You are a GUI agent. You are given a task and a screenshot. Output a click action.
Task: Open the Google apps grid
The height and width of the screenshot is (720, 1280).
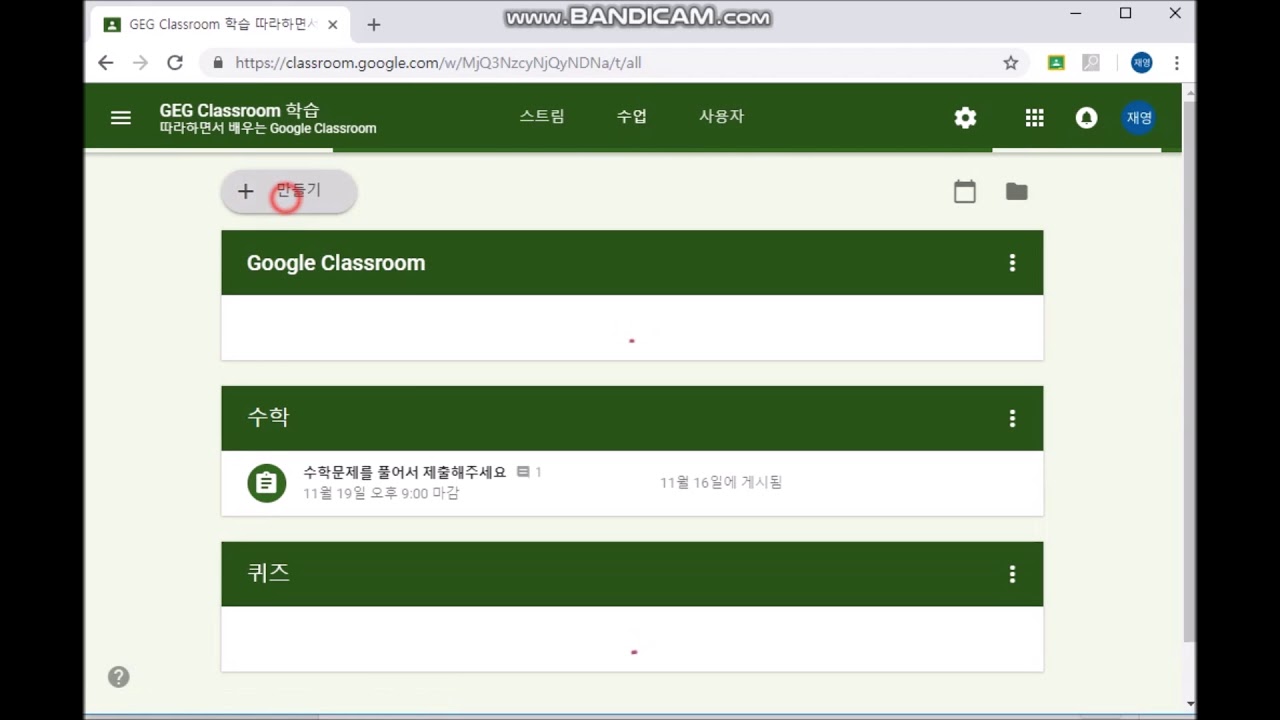tap(1035, 118)
